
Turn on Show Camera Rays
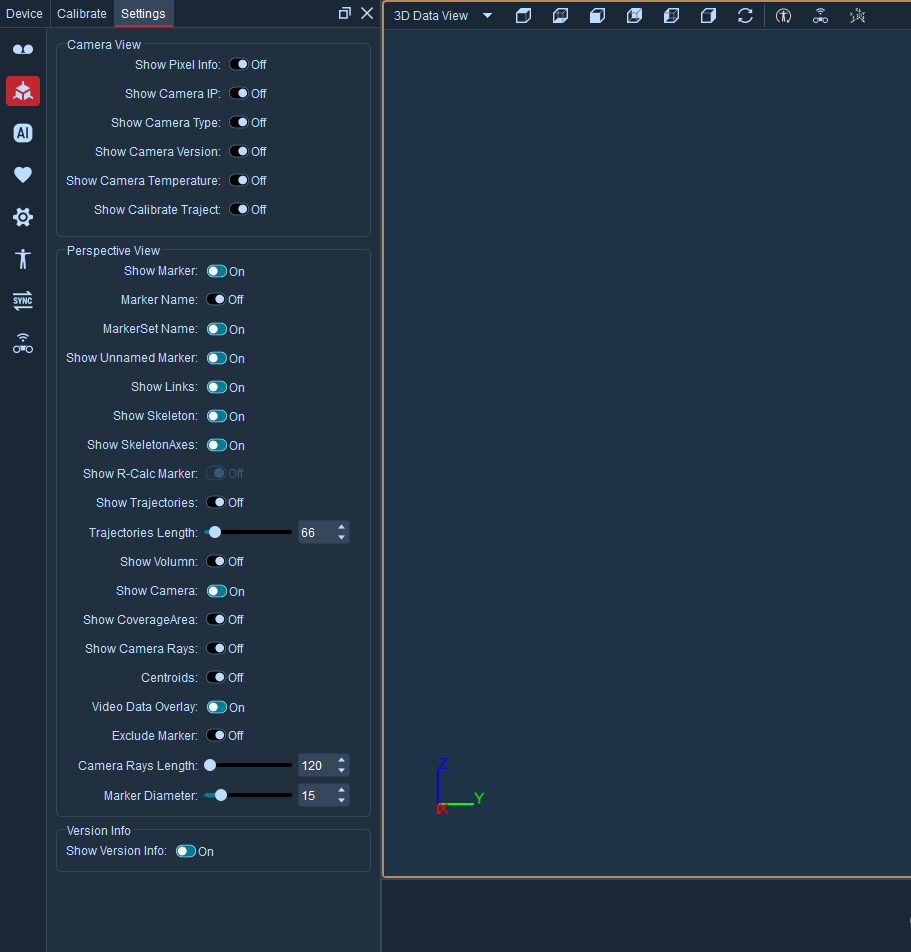pyautogui.click(x=216, y=648)
